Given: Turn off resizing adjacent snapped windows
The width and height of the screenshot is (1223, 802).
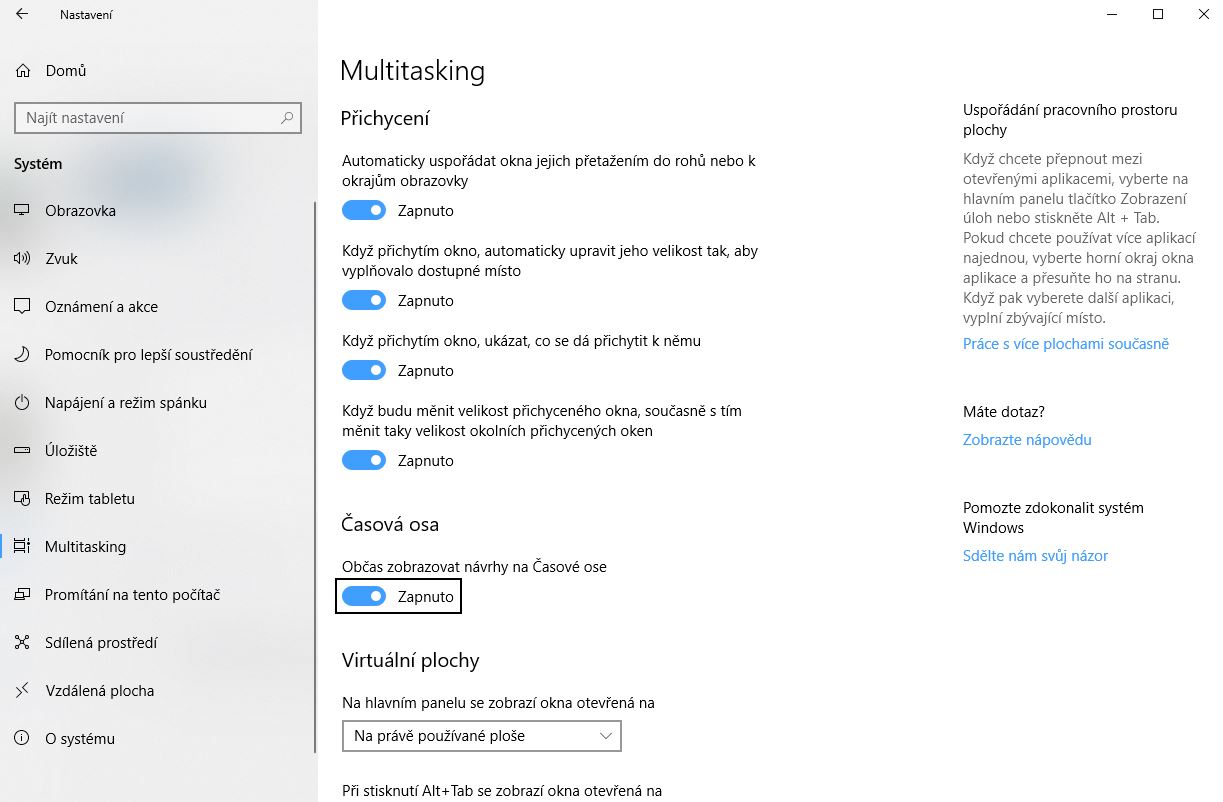Looking at the screenshot, I should pyautogui.click(x=364, y=461).
